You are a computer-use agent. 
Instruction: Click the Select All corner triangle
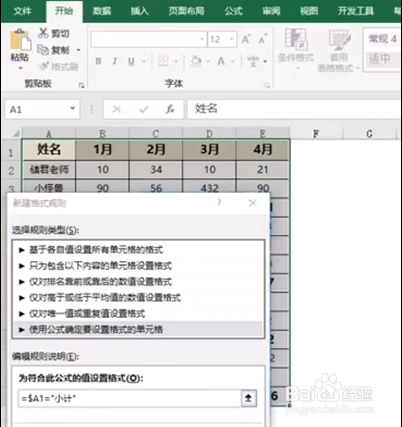click(x=15, y=134)
